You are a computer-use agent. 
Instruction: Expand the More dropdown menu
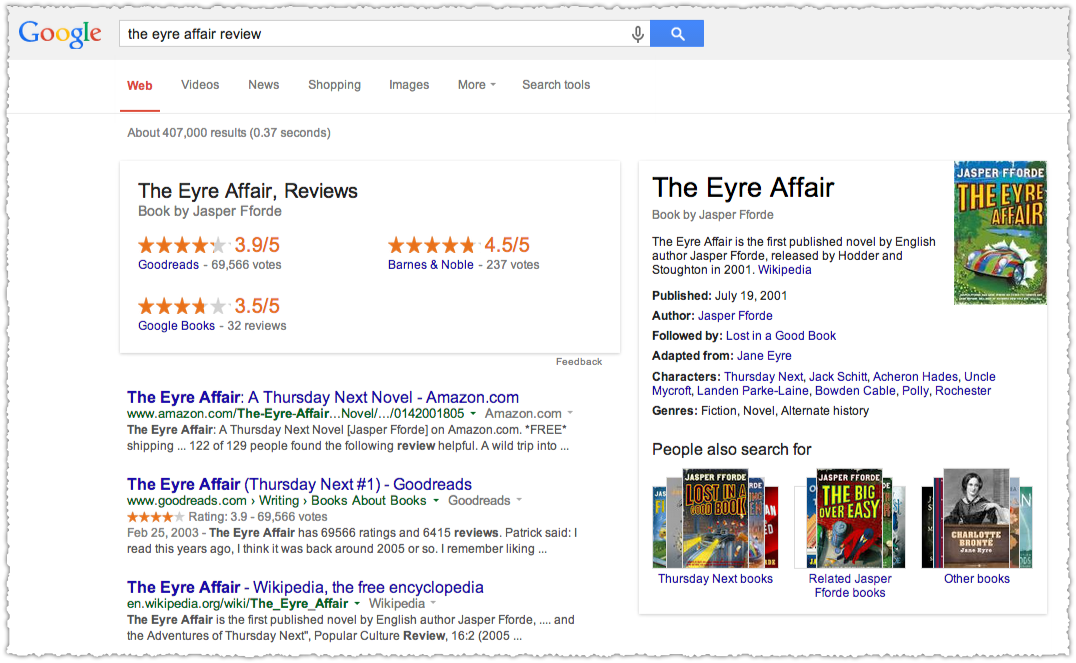coord(476,85)
